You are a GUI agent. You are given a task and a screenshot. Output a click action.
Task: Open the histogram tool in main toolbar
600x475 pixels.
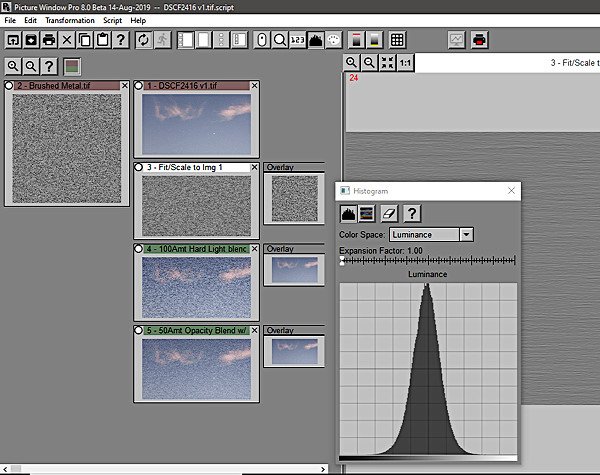316,40
